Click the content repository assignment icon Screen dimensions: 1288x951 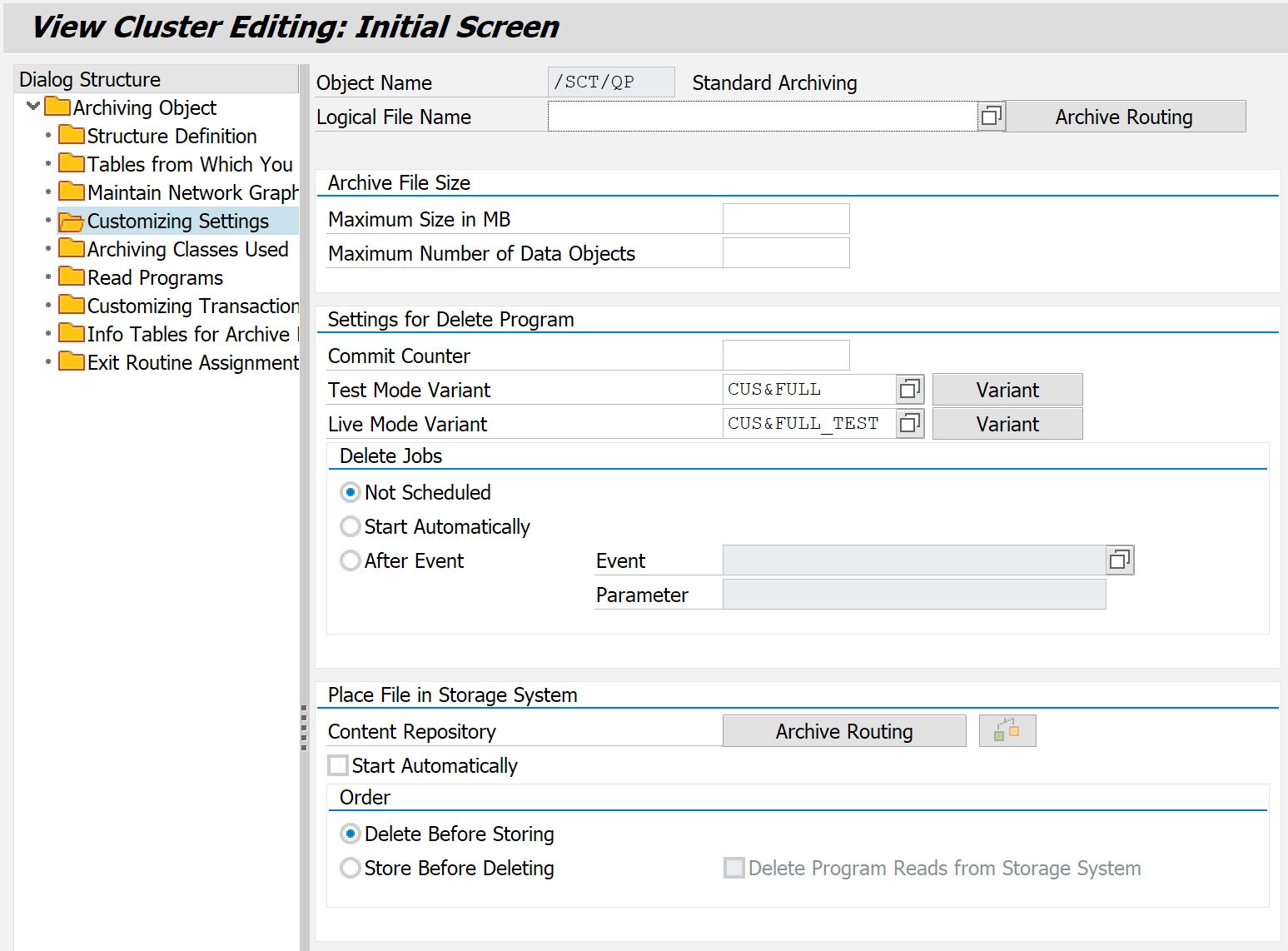tap(1007, 731)
